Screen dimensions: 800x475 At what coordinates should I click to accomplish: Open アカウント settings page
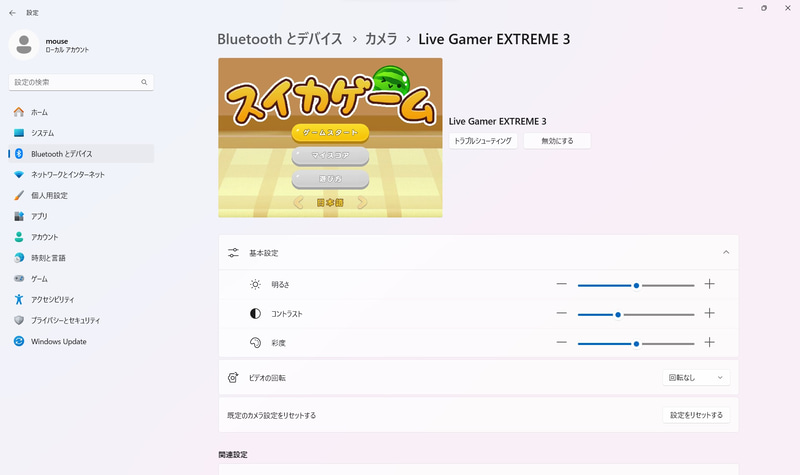[x=81, y=237]
